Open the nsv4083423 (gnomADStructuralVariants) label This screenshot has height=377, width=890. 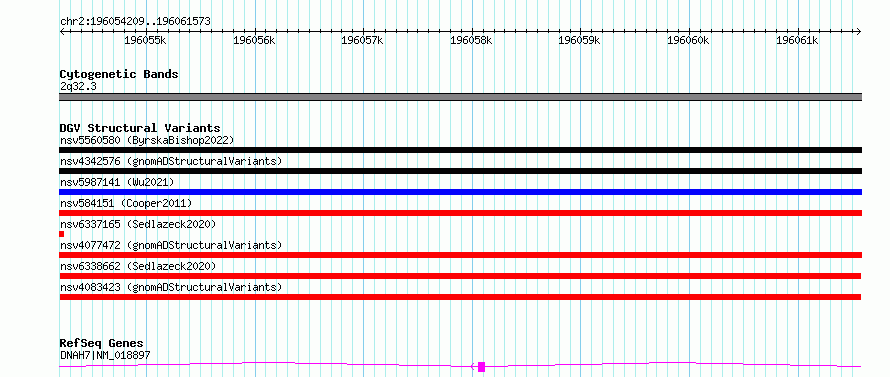point(171,287)
